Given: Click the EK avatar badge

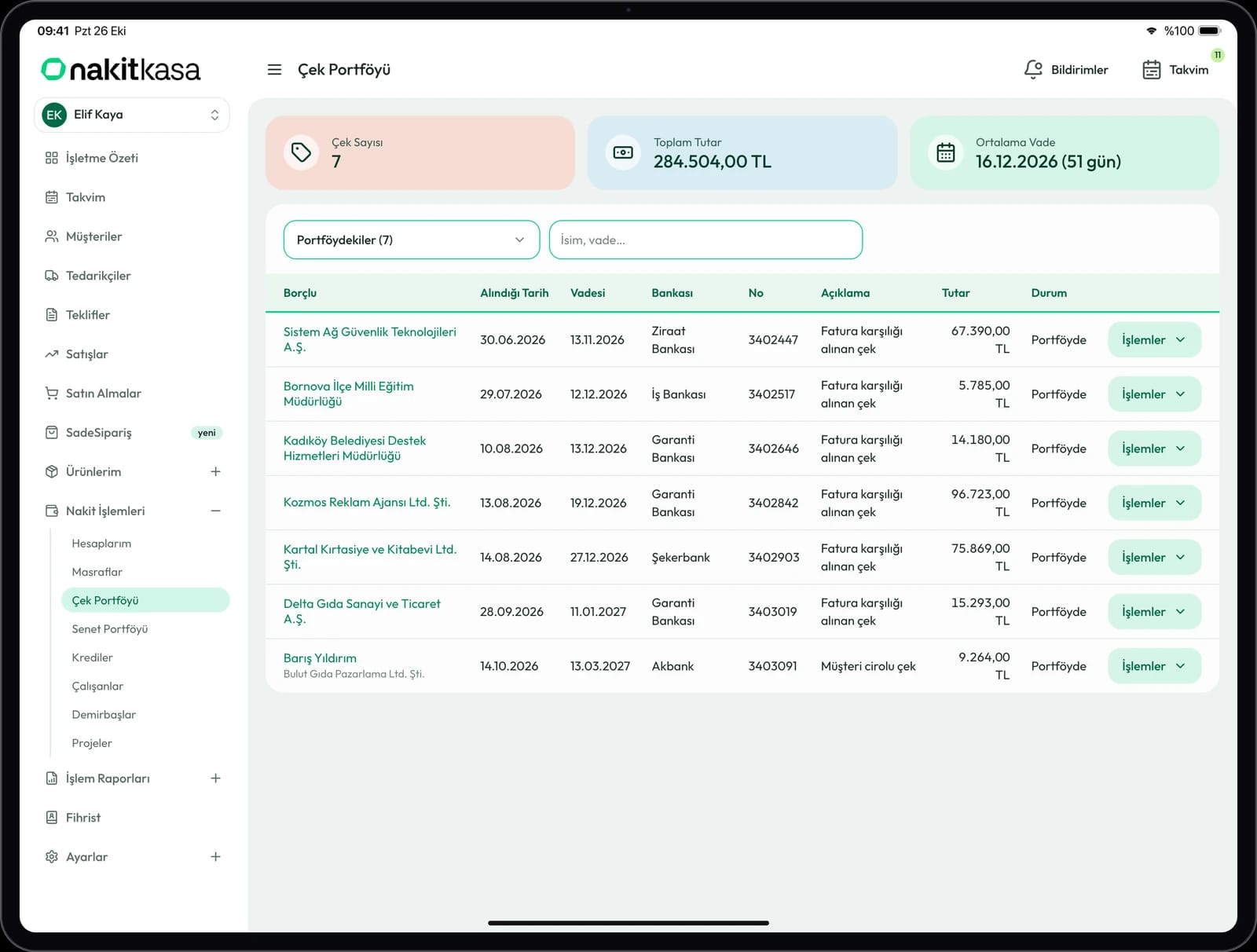Looking at the screenshot, I should click(54, 115).
